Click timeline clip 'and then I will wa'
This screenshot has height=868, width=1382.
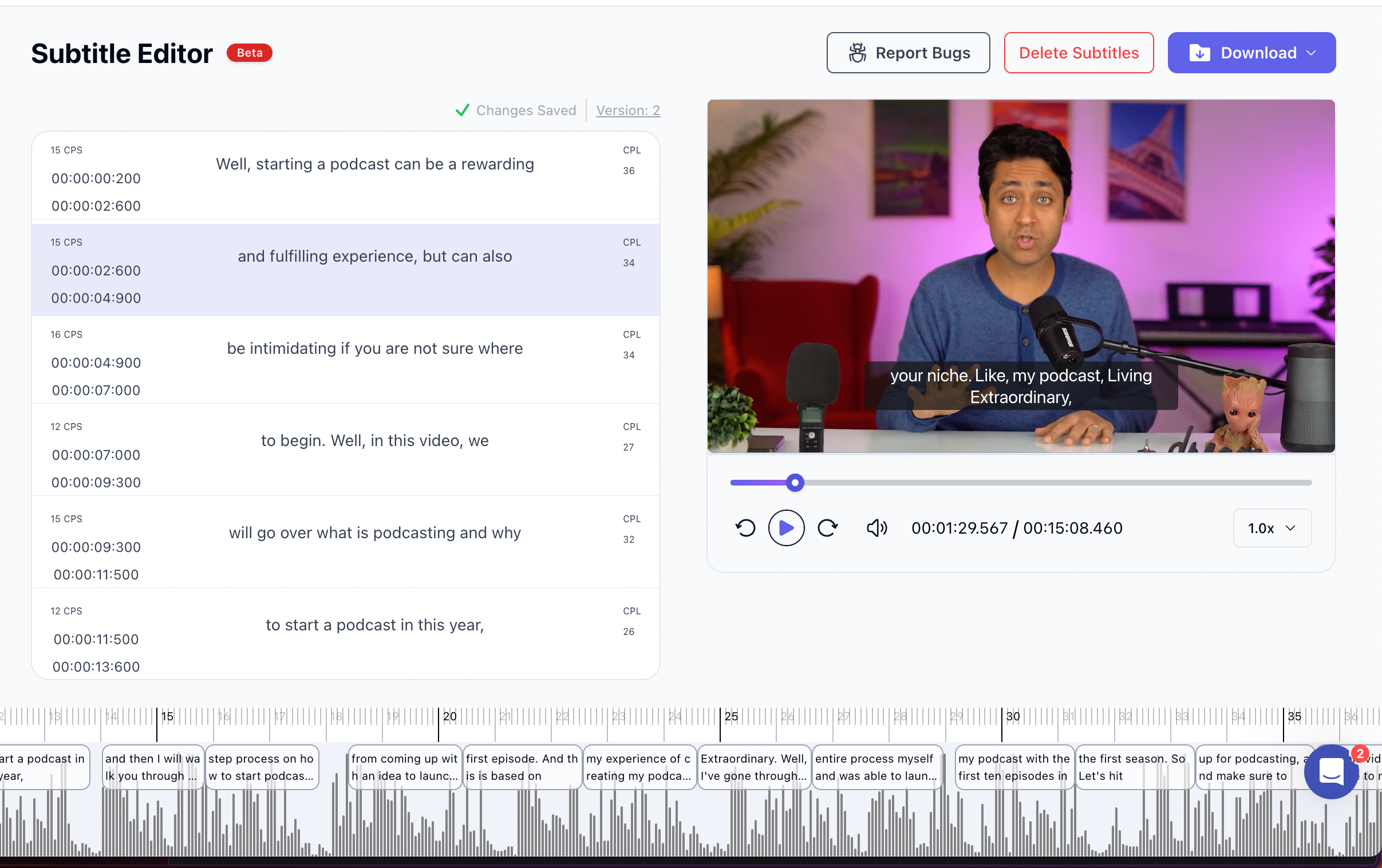(x=153, y=767)
